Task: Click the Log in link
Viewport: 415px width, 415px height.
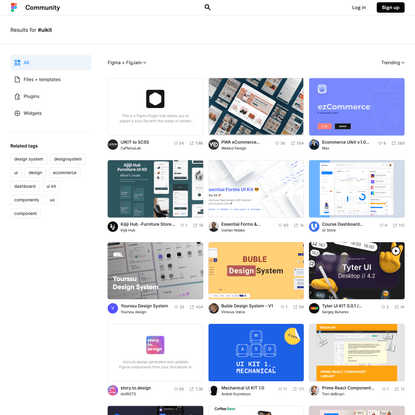Action: [359, 7]
